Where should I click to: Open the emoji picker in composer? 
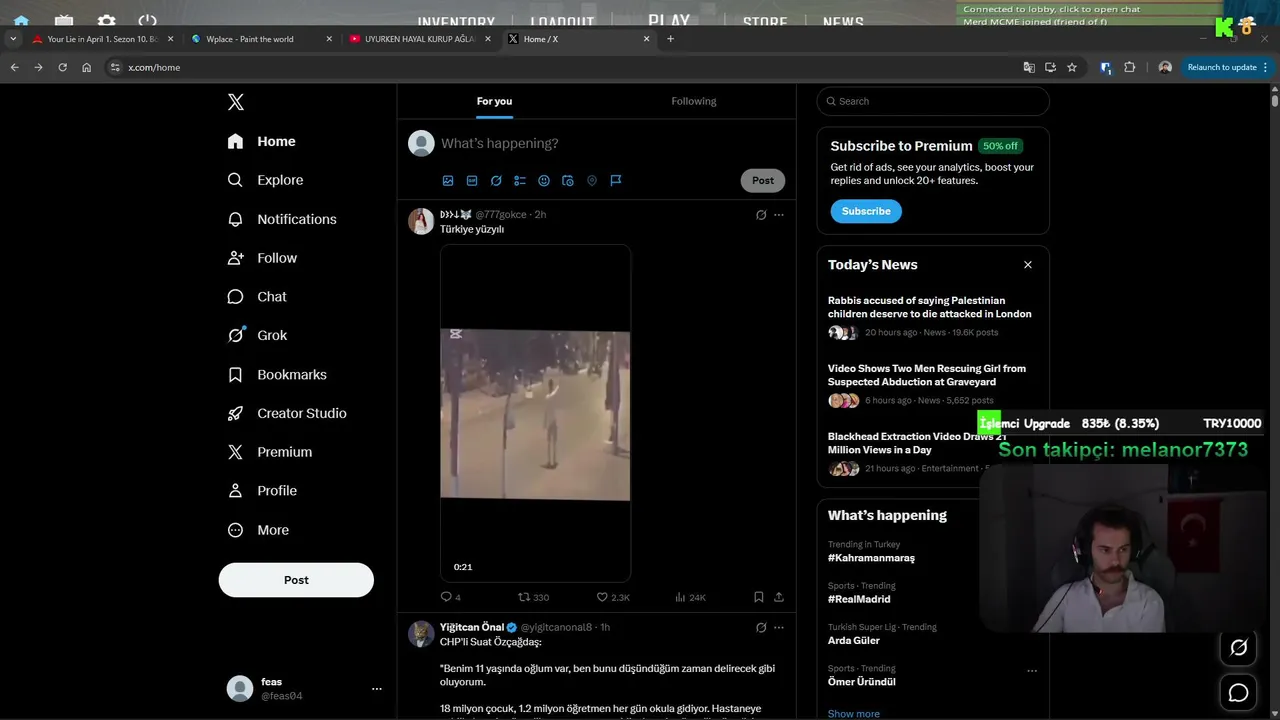click(544, 181)
